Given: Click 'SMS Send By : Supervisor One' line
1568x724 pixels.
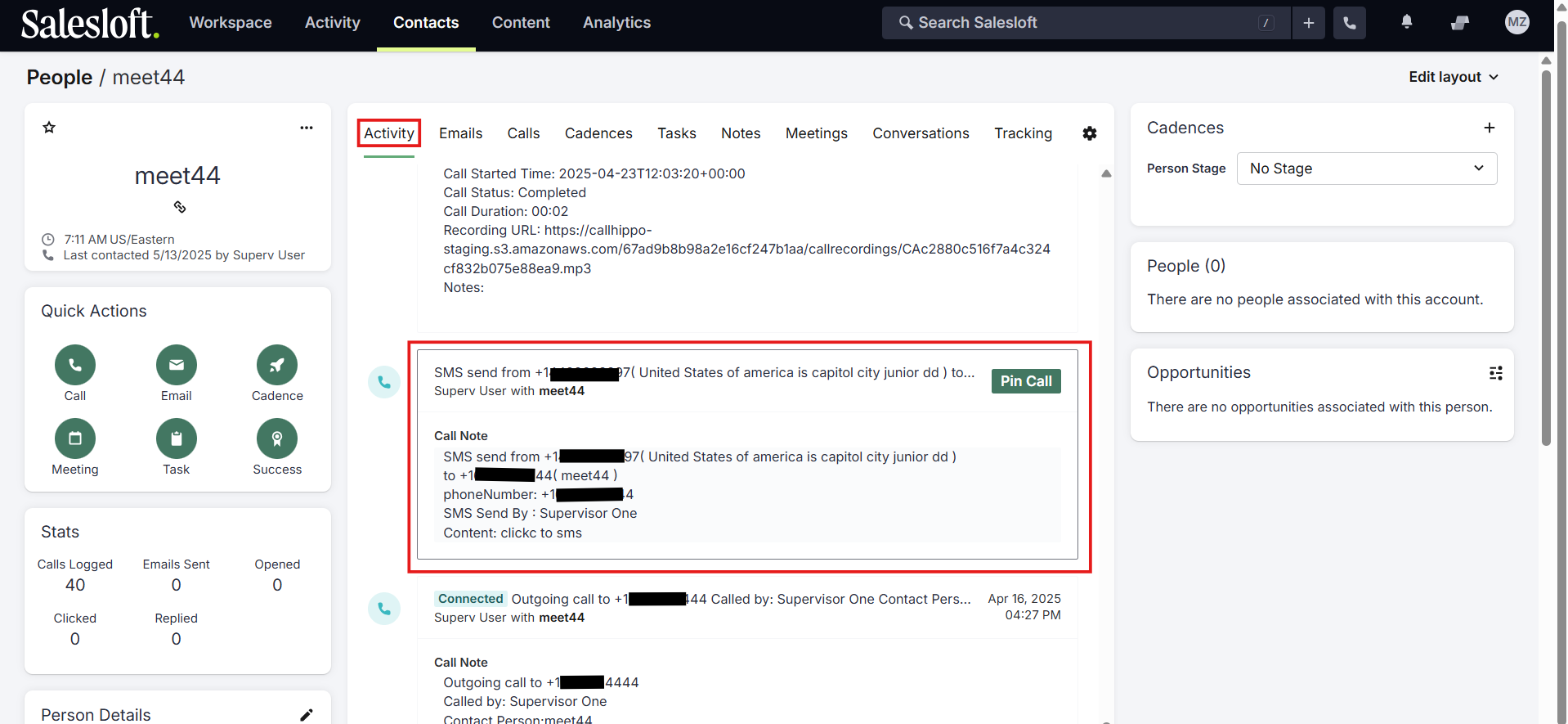Looking at the screenshot, I should pyautogui.click(x=540, y=513).
